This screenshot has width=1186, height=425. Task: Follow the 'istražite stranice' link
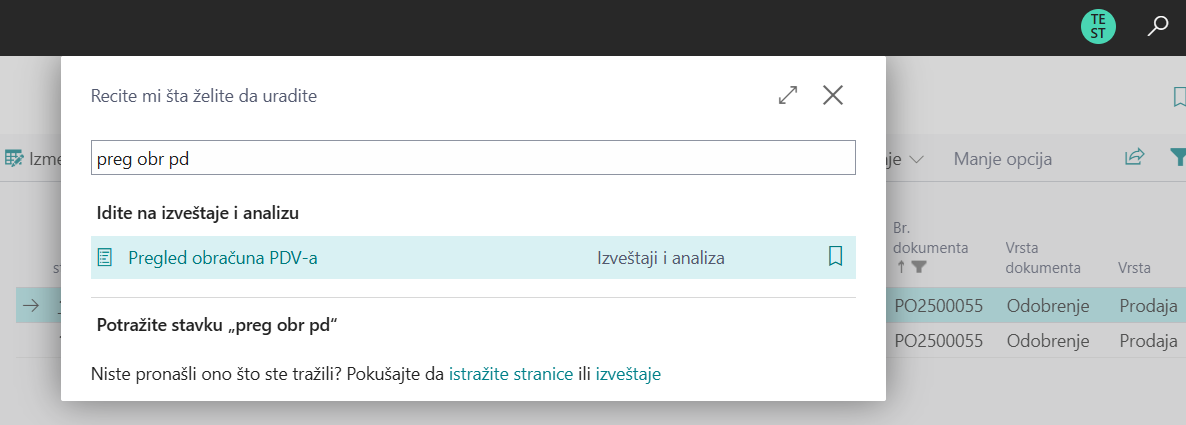(510, 375)
